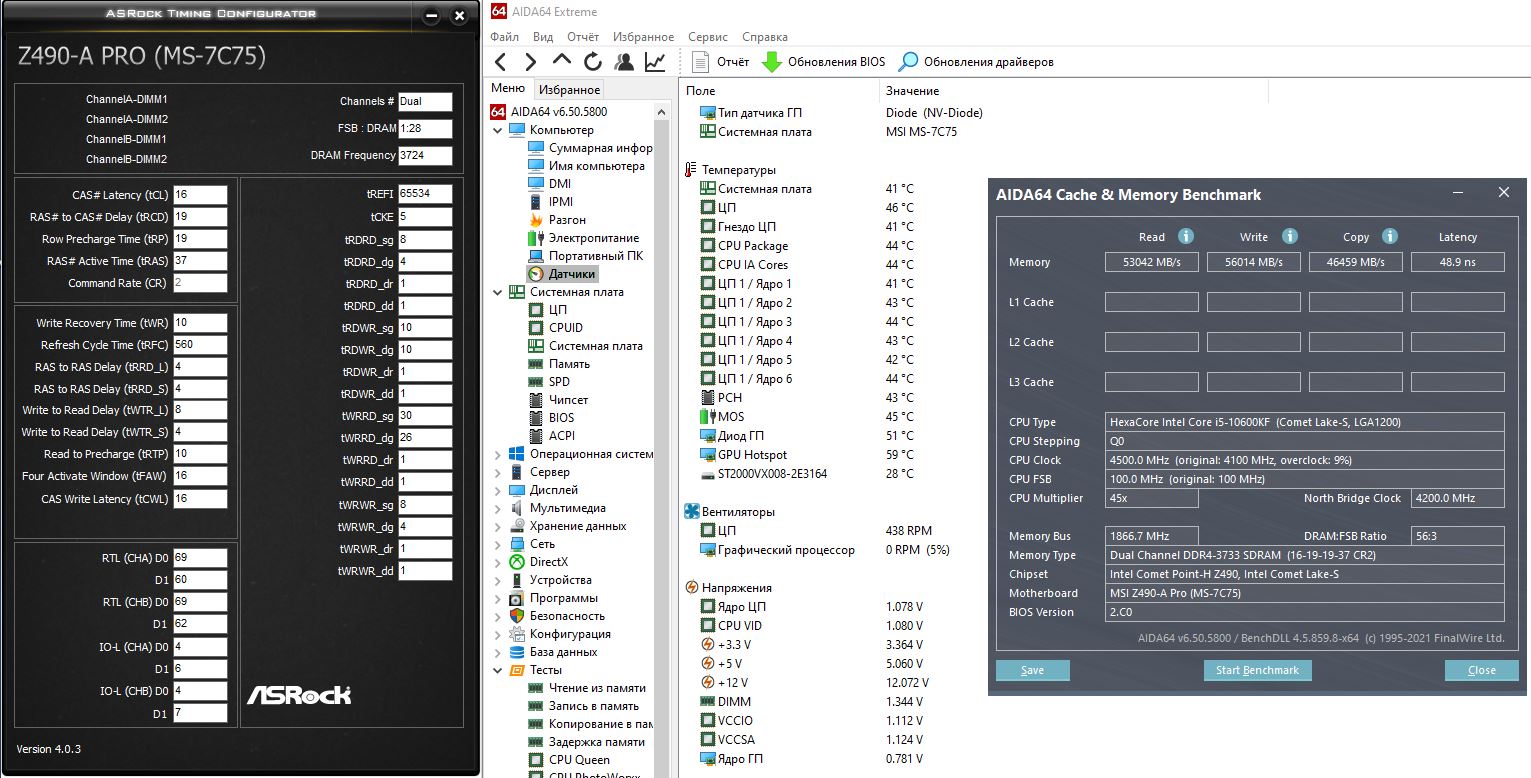
Task: Select the Разгон overclock tree item
Action: pyautogui.click(x=557, y=219)
